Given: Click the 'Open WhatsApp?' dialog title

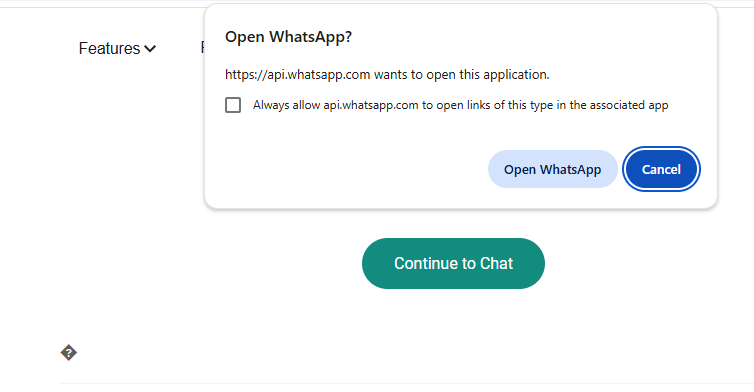Looking at the screenshot, I should [x=289, y=37].
